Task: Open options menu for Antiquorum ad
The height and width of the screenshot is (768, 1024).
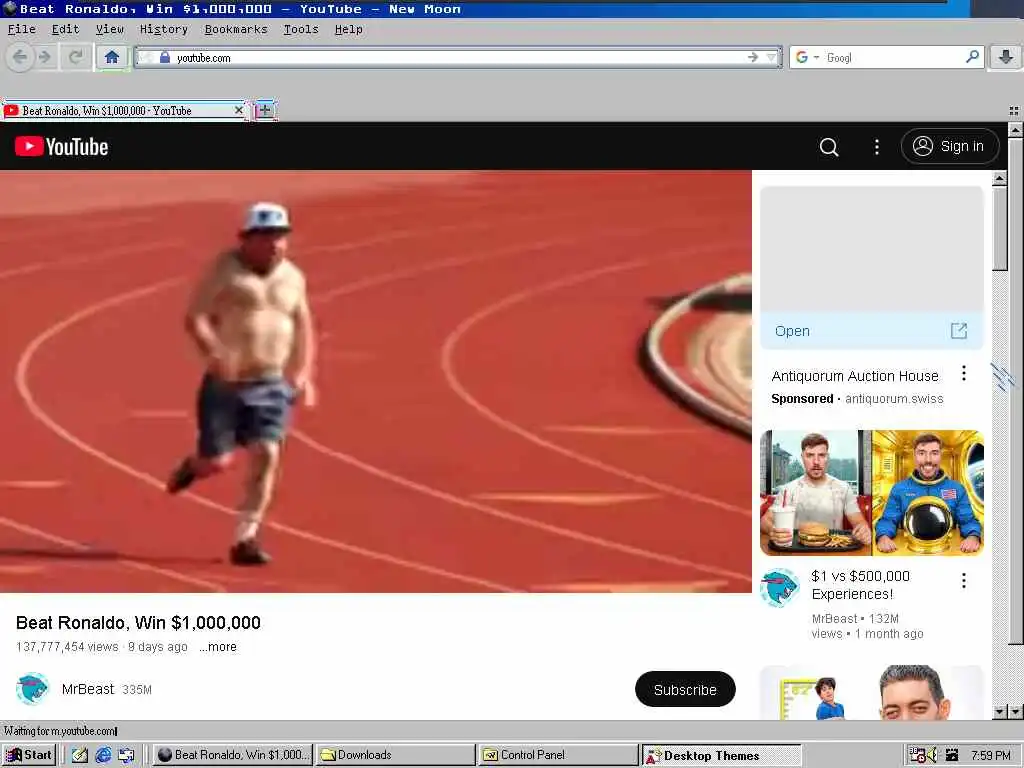Action: pos(963,374)
